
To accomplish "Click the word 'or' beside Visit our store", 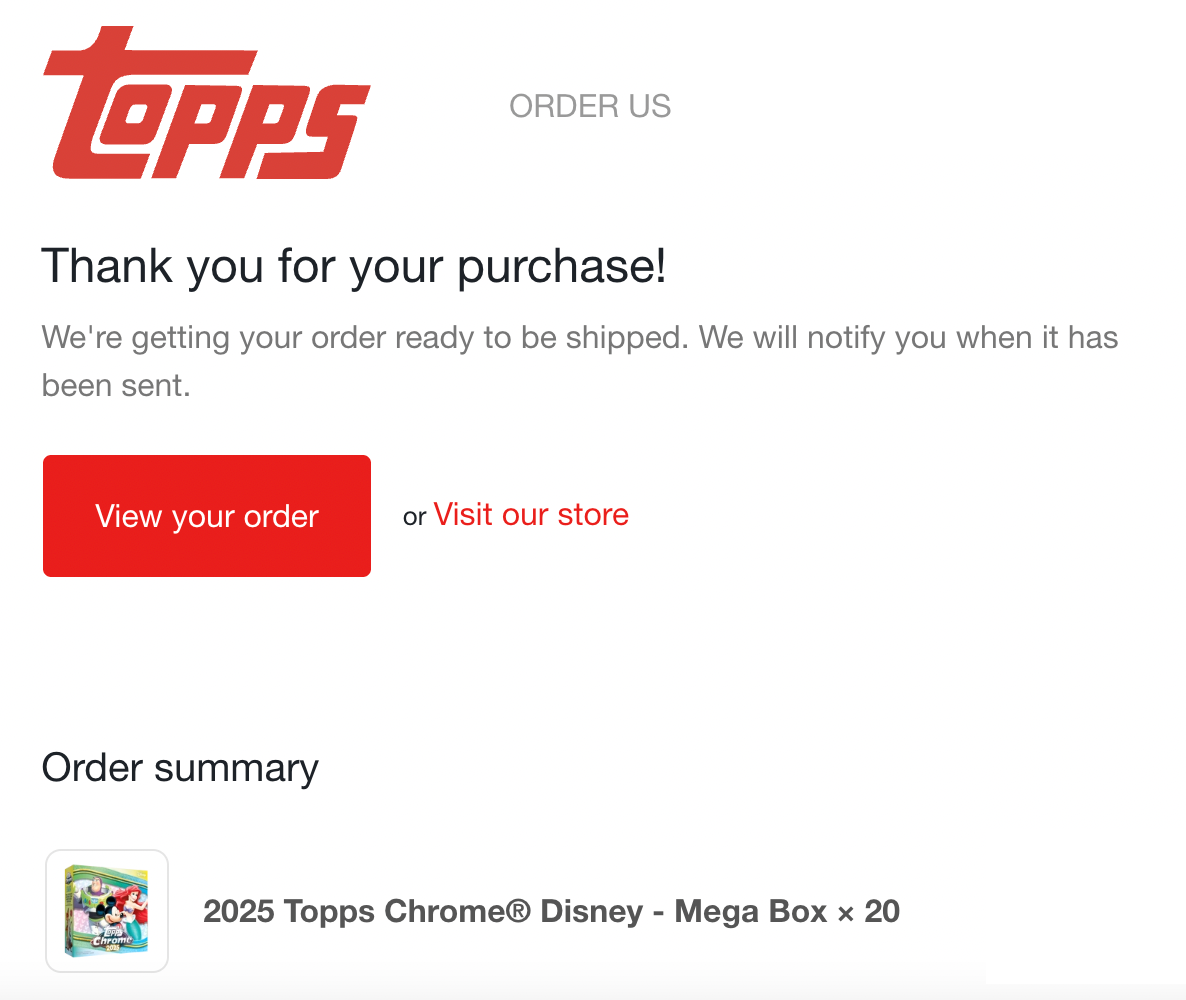I will 414,517.
